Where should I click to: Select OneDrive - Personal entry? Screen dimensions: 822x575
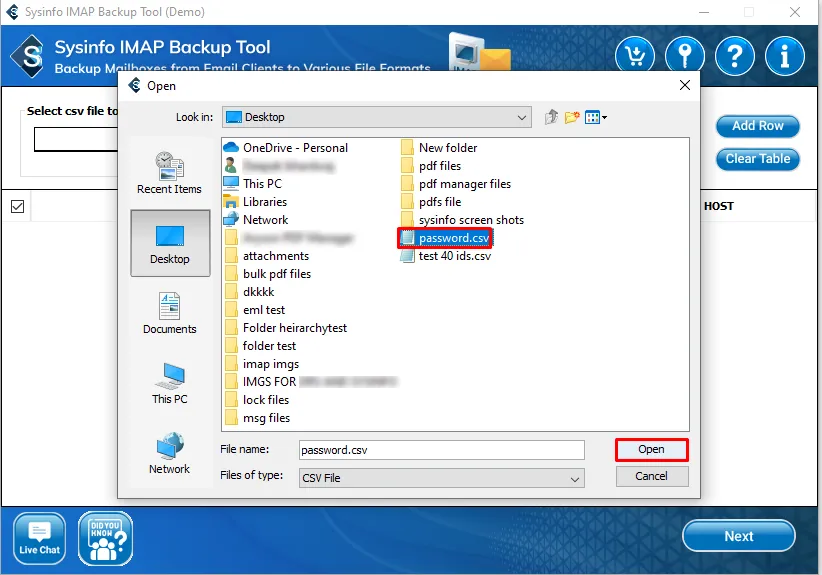point(286,148)
